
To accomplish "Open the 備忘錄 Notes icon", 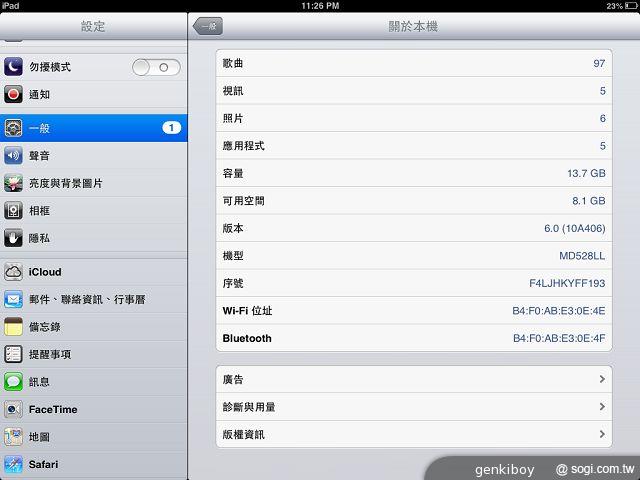I will click(x=13, y=327).
